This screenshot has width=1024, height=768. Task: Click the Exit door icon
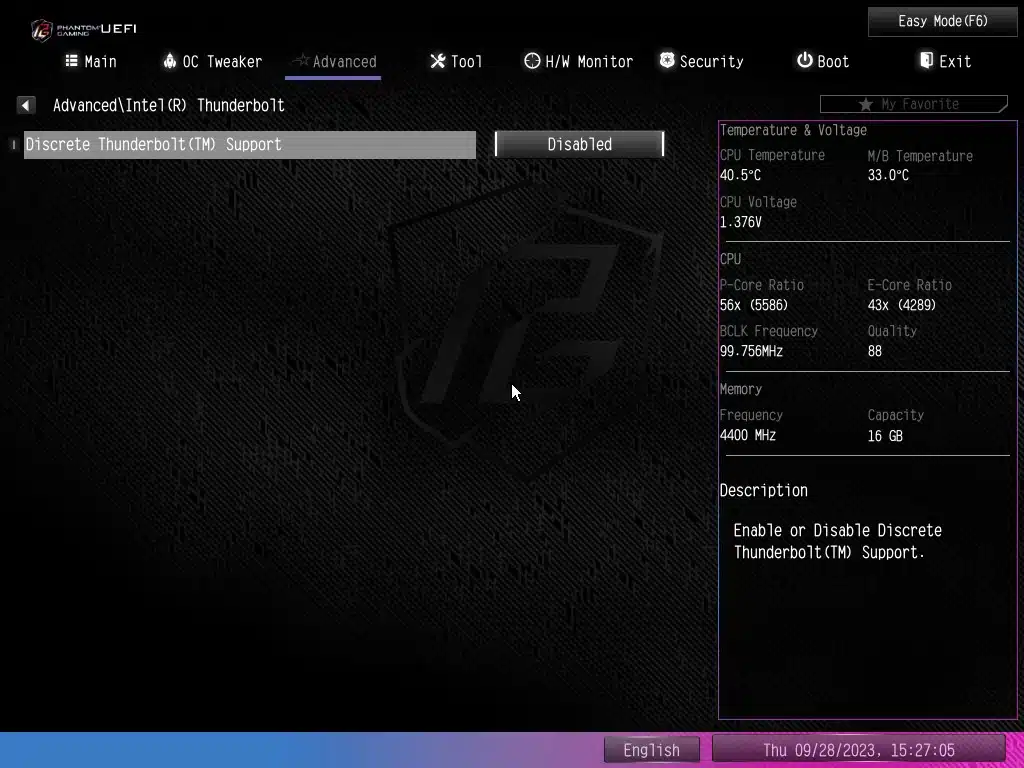pos(926,61)
